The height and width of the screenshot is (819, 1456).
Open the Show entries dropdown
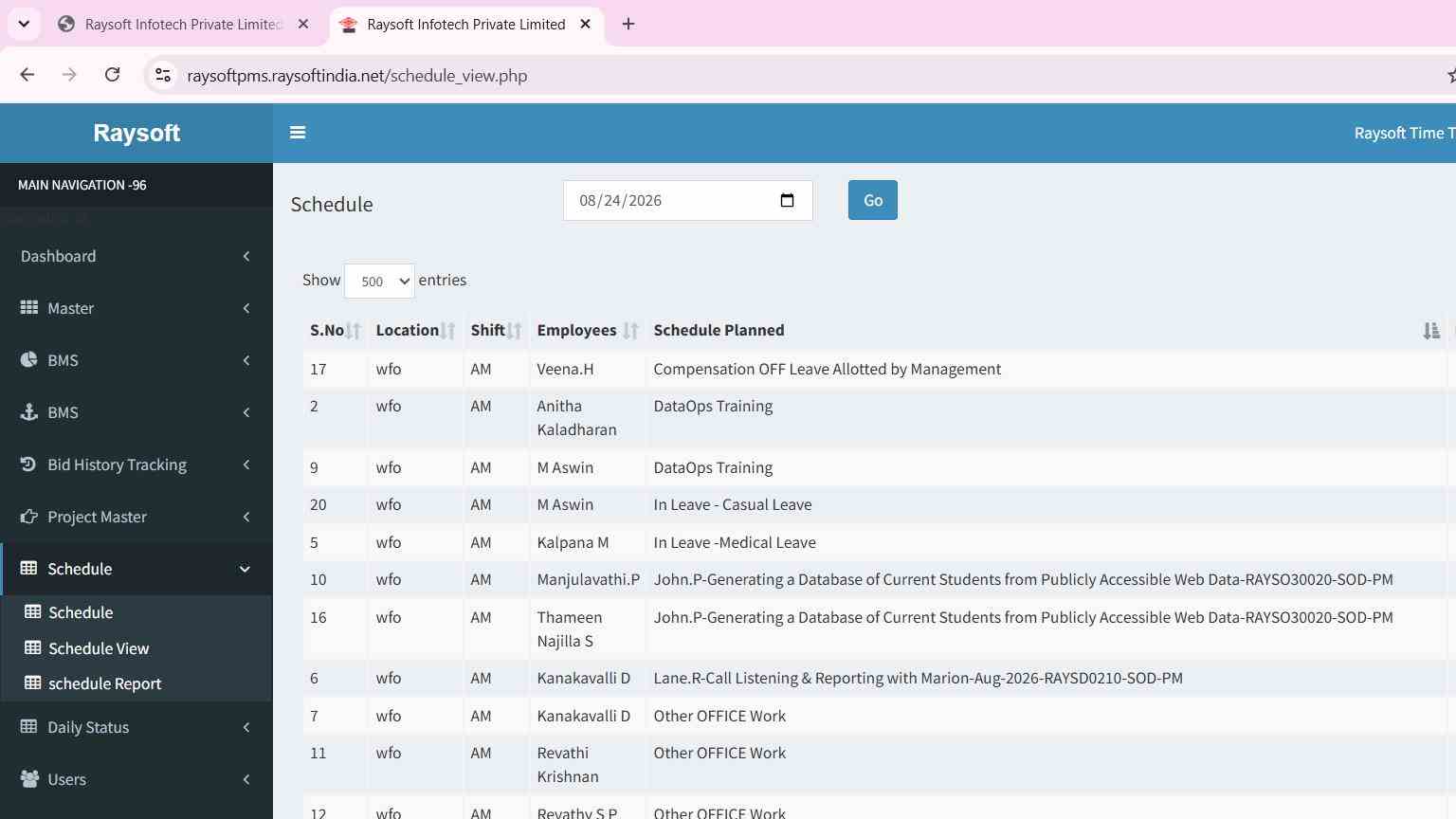point(379,281)
